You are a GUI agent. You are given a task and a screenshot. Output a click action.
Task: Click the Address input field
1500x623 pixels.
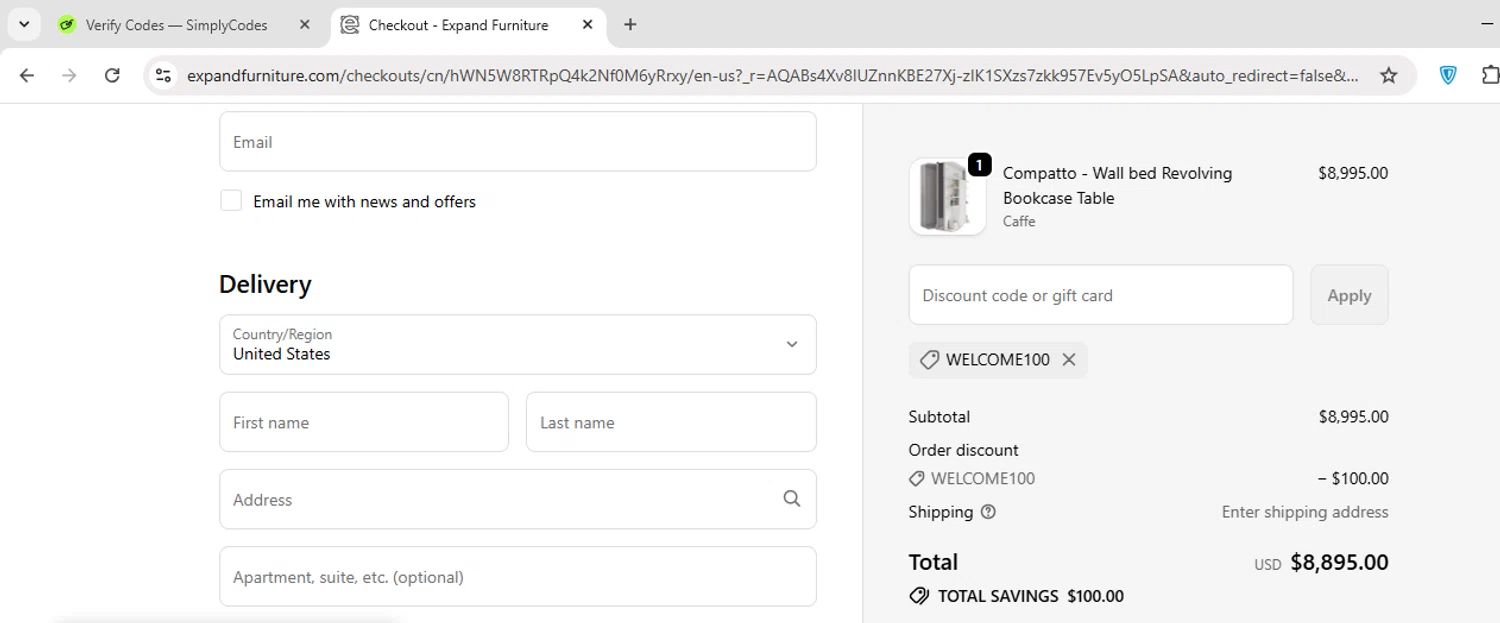(518, 499)
